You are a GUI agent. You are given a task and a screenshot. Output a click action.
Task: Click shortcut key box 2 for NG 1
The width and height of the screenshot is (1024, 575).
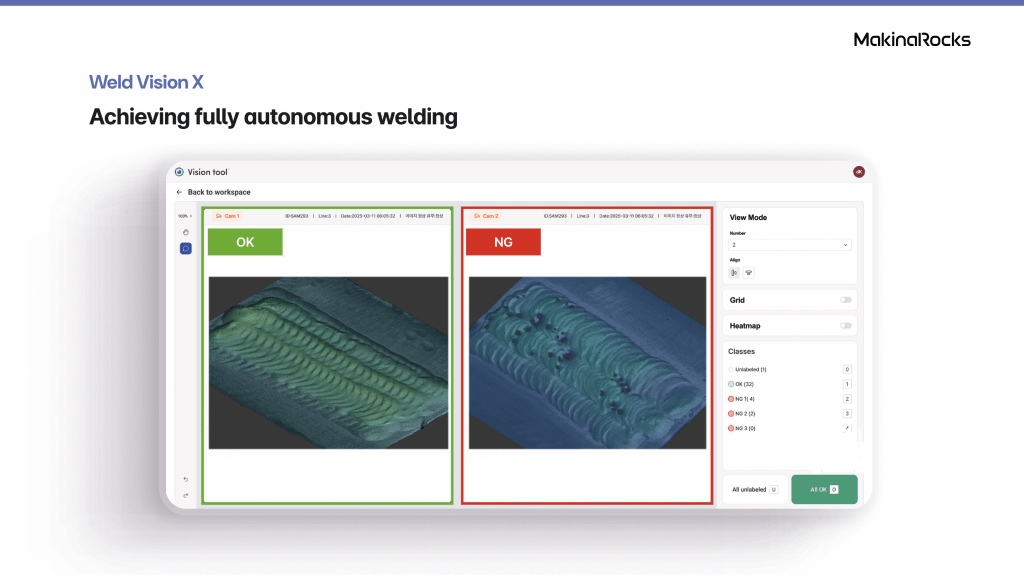847,399
